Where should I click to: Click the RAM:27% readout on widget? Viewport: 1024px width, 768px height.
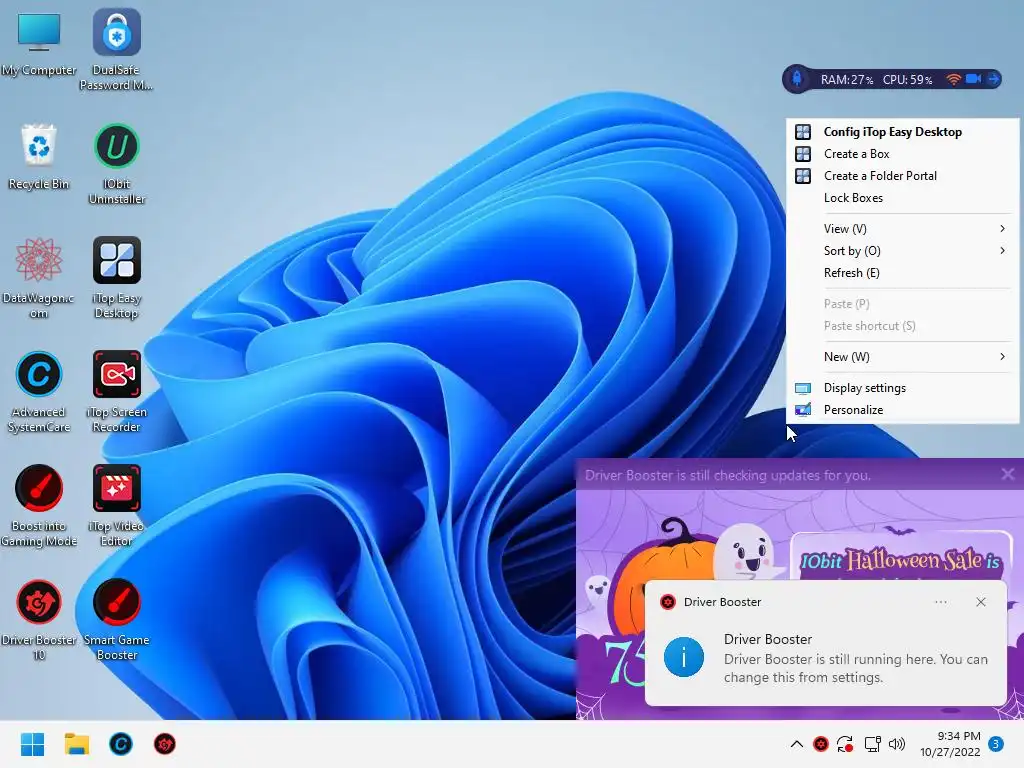coord(847,80)
